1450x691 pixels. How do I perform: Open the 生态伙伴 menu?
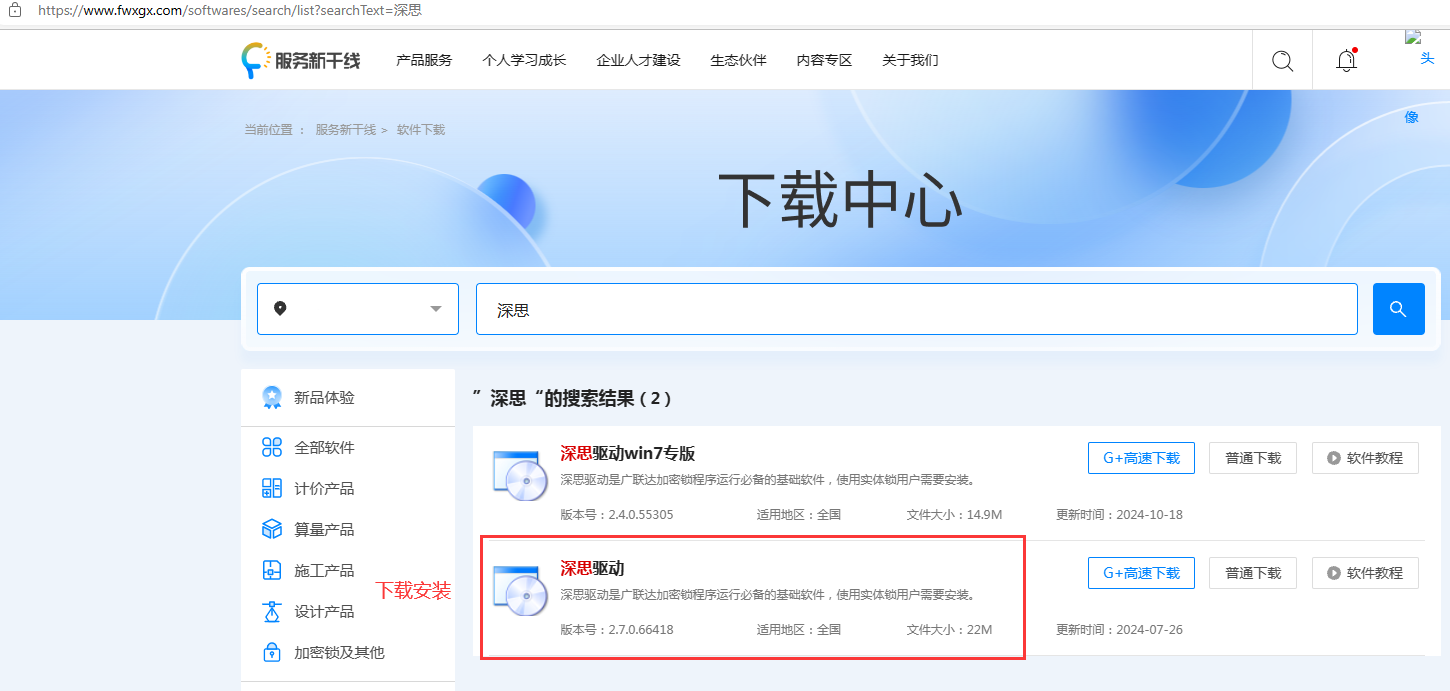738,60
